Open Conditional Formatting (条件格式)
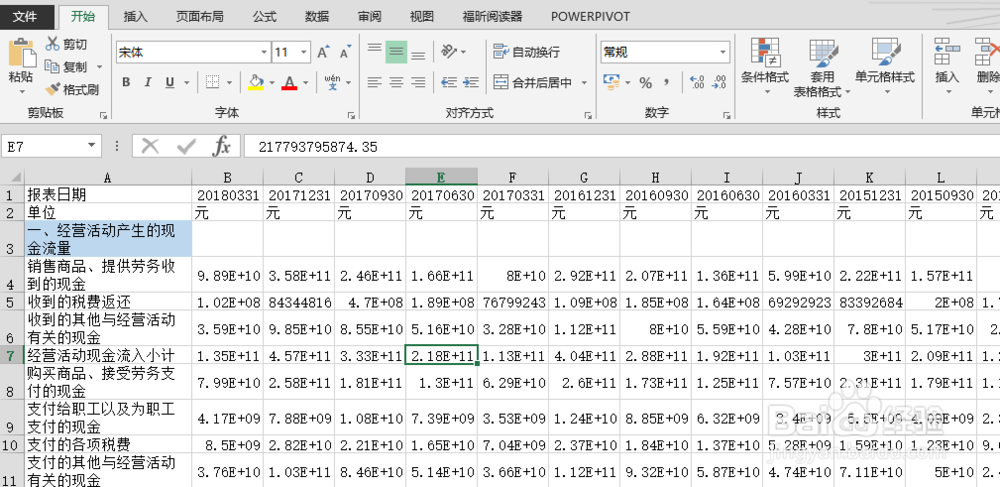 pyautogui.click(x=765, y=66)
